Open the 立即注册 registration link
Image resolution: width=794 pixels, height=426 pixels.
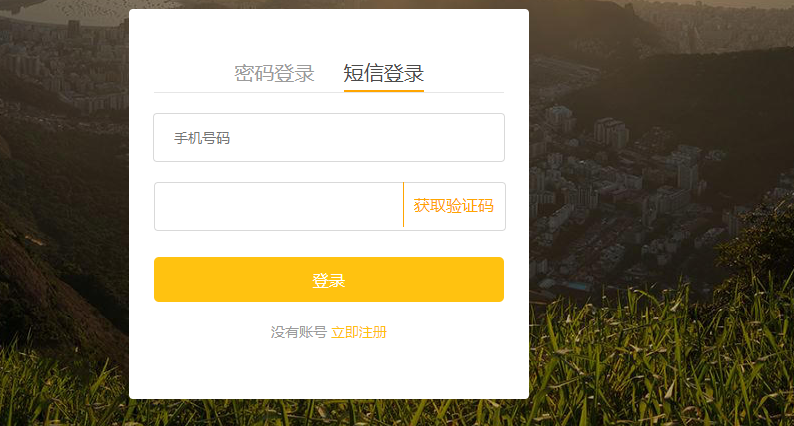coord(358,332)
